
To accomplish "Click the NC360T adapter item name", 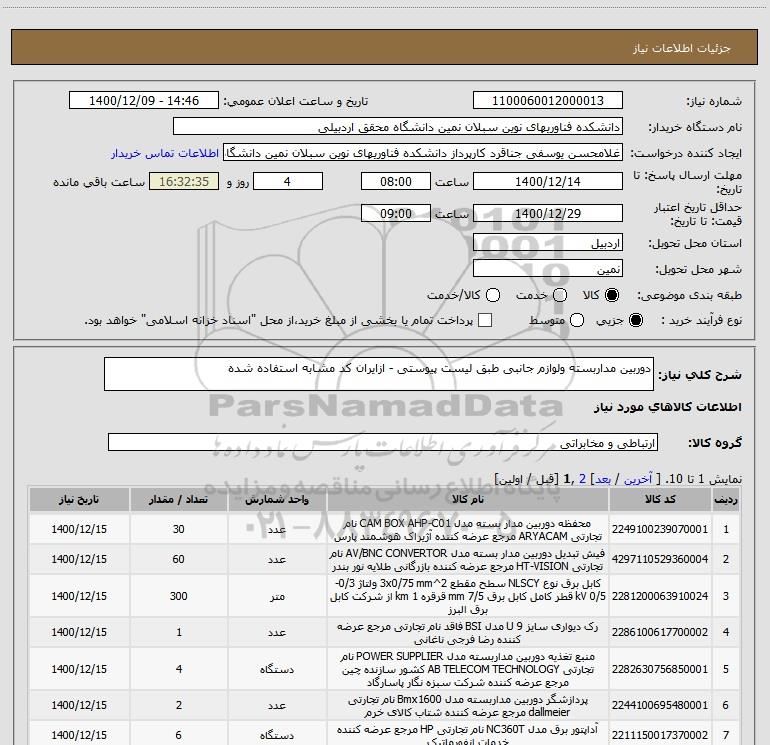I will point(468,735).
